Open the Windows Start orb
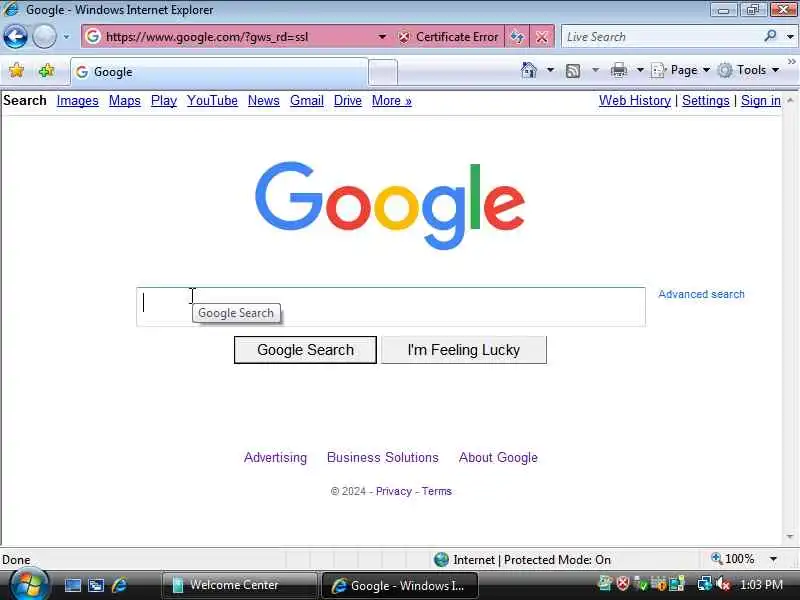The height and width of the screenshot is (600, 800). point(29,584)
